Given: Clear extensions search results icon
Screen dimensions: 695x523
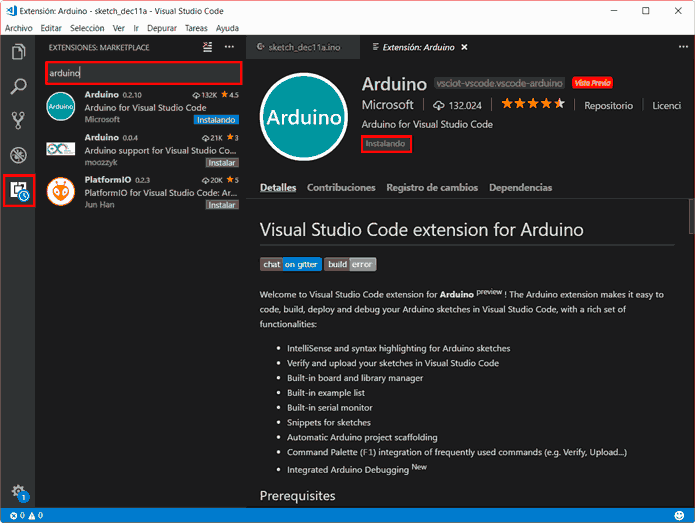Looking at the screenshot, I should tap(207, 47).
